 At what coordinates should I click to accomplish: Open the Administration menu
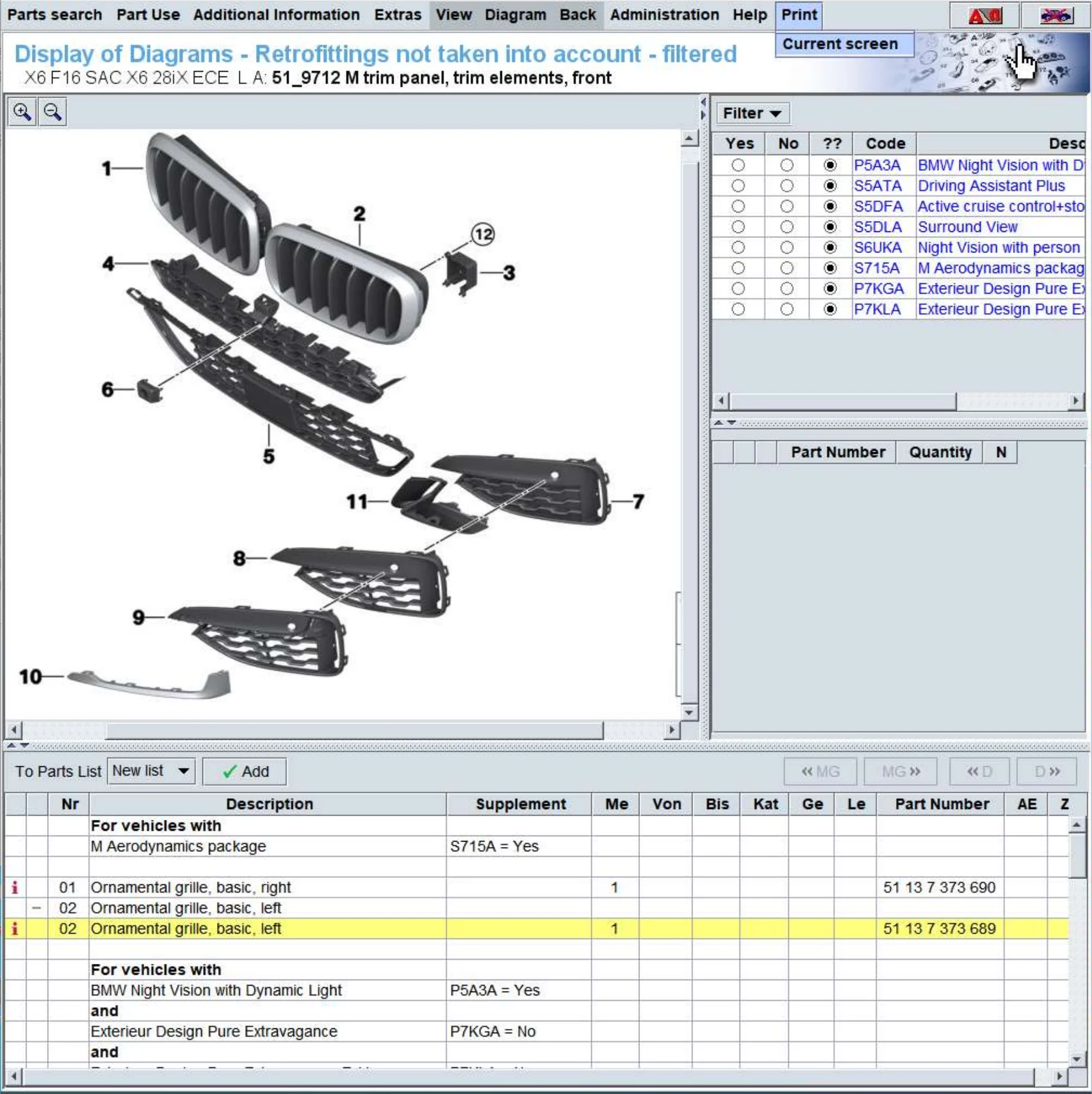point(664,14)
